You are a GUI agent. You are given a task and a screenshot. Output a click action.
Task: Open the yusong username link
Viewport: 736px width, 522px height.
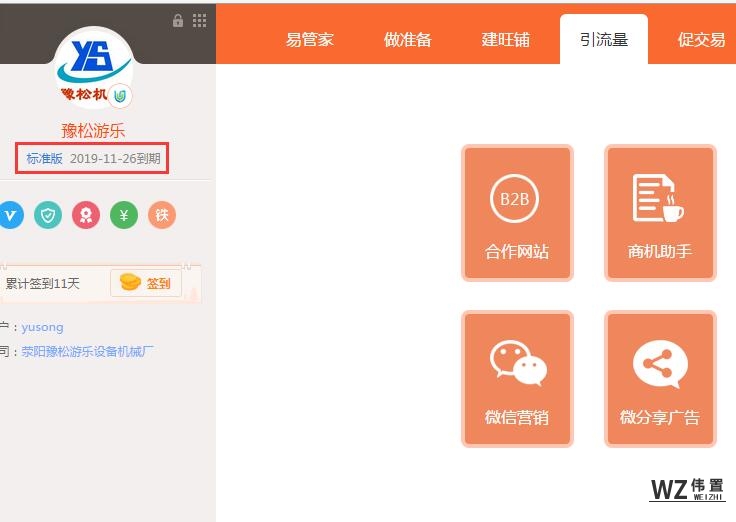(x=42, y=327)
